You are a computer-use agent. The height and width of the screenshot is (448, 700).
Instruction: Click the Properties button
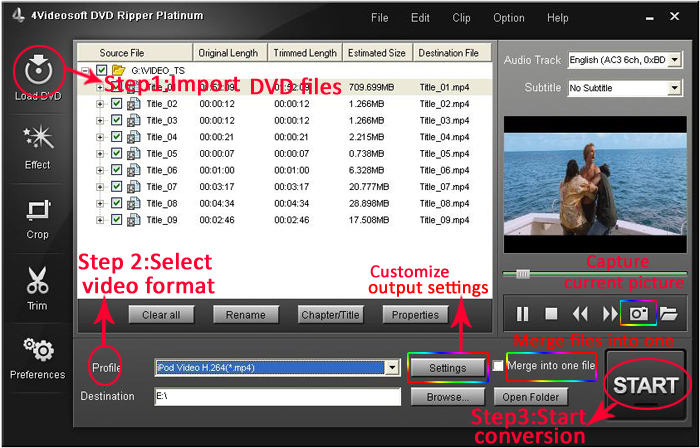(415, 315)
